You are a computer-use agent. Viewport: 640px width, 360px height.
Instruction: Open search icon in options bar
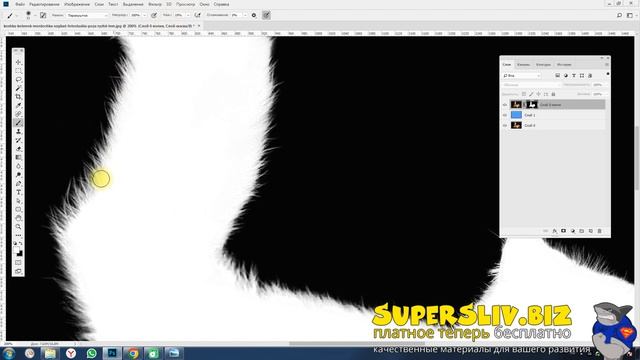coord(619,15)
